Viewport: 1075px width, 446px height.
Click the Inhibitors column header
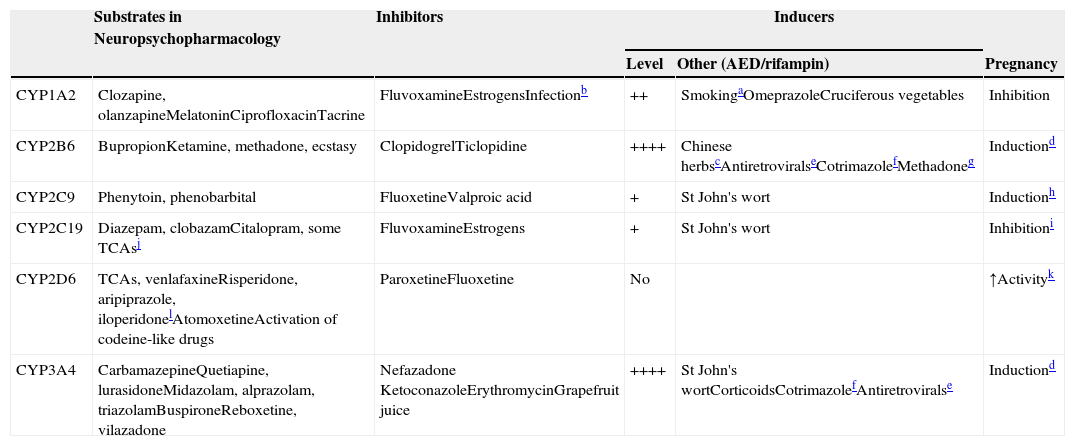(410, 18)
